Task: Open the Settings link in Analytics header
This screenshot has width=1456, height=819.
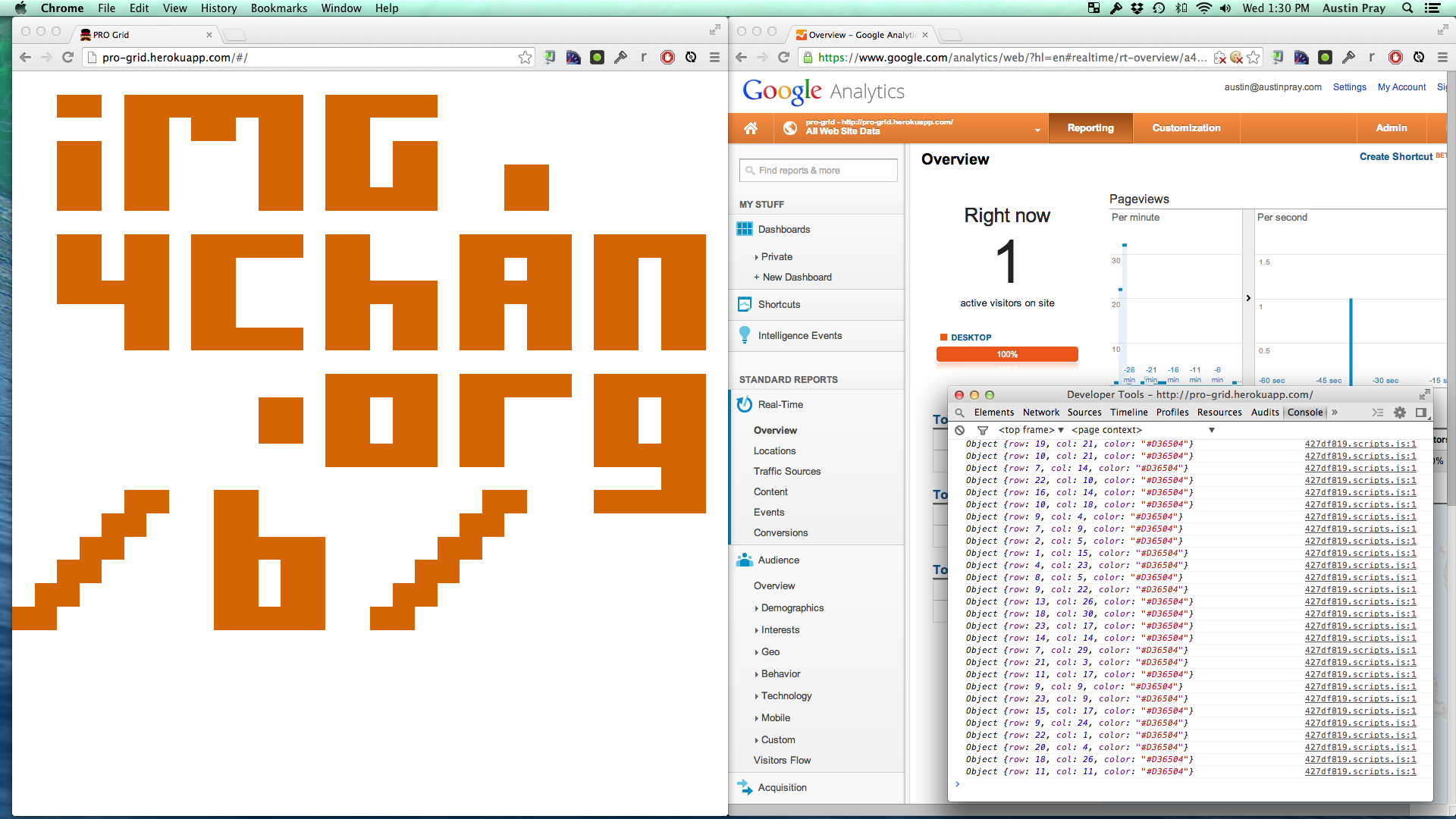Action: [x=1349, y=87]
